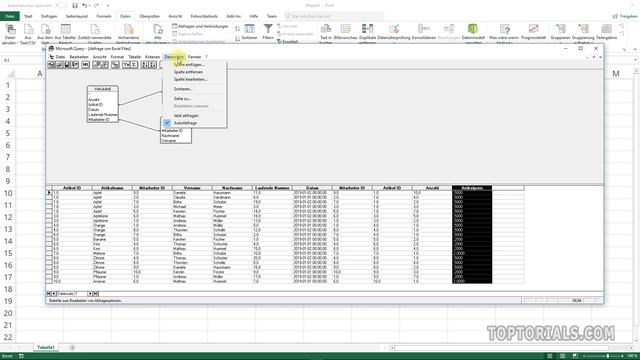Click Duplikate entfernen icon in Excel ribbon
The height and width of the screenshot is (360, 640).
pos(367,29)
